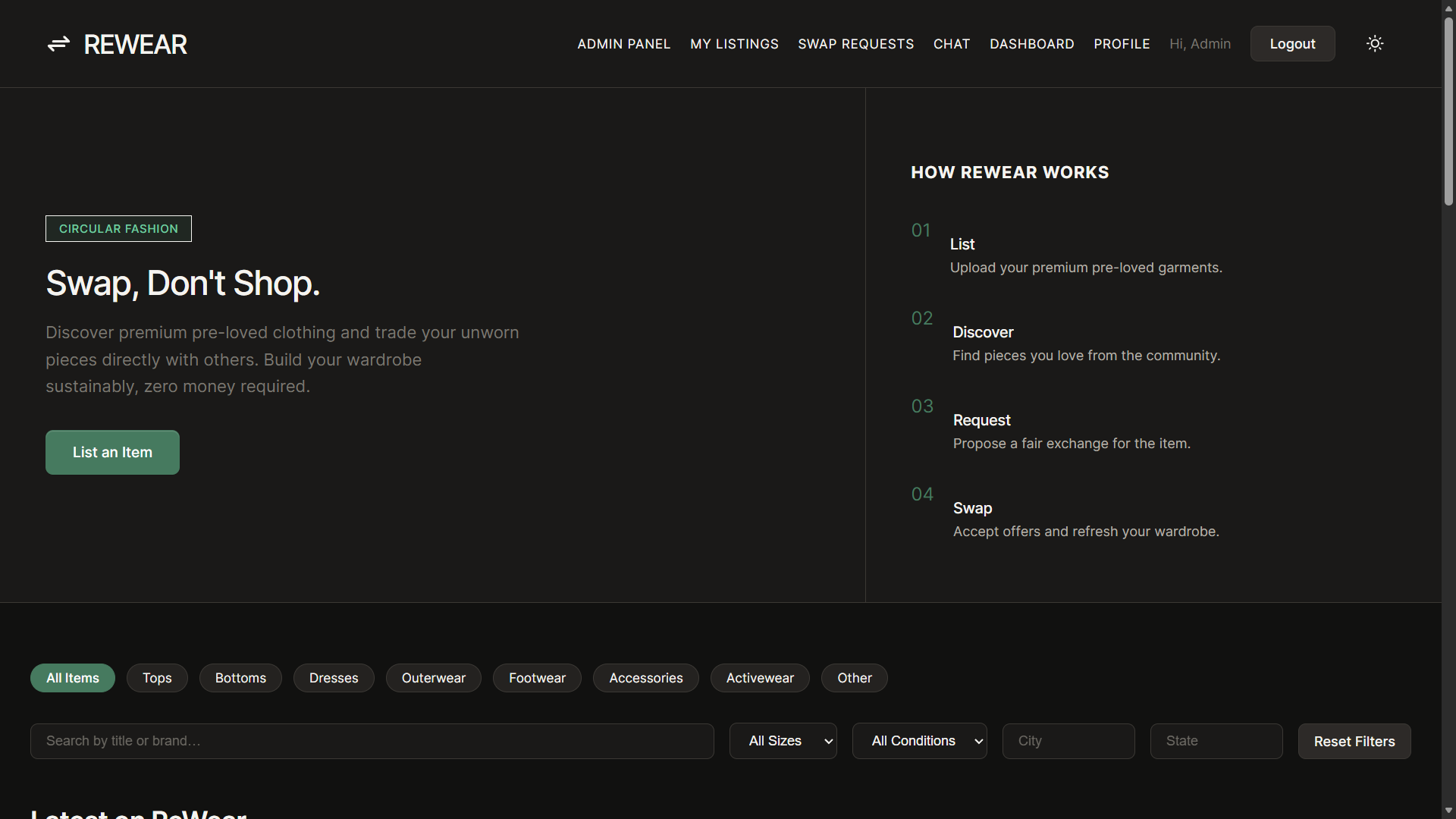Click the Circular Fashion badge
Viewport: 1456px width, 819px height.
[x=118, y=229]
